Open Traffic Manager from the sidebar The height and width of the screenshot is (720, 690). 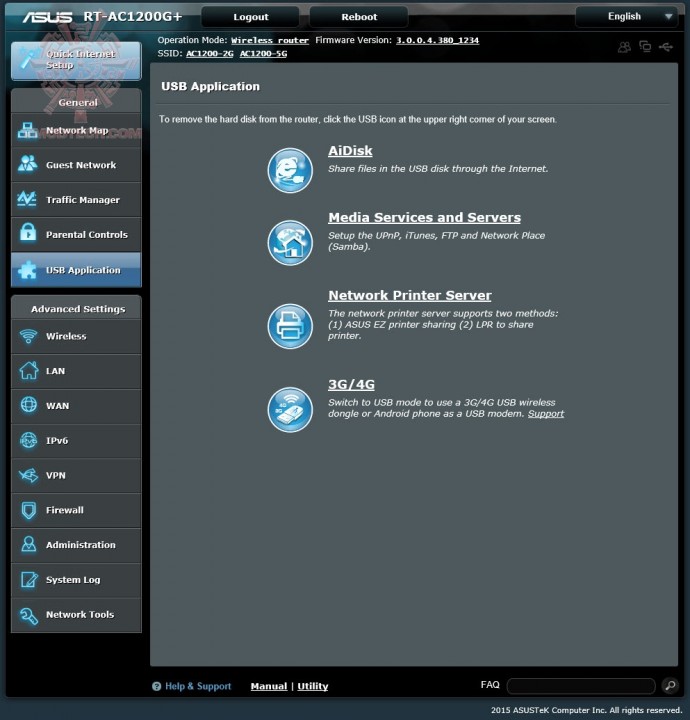tap(76, 200)
